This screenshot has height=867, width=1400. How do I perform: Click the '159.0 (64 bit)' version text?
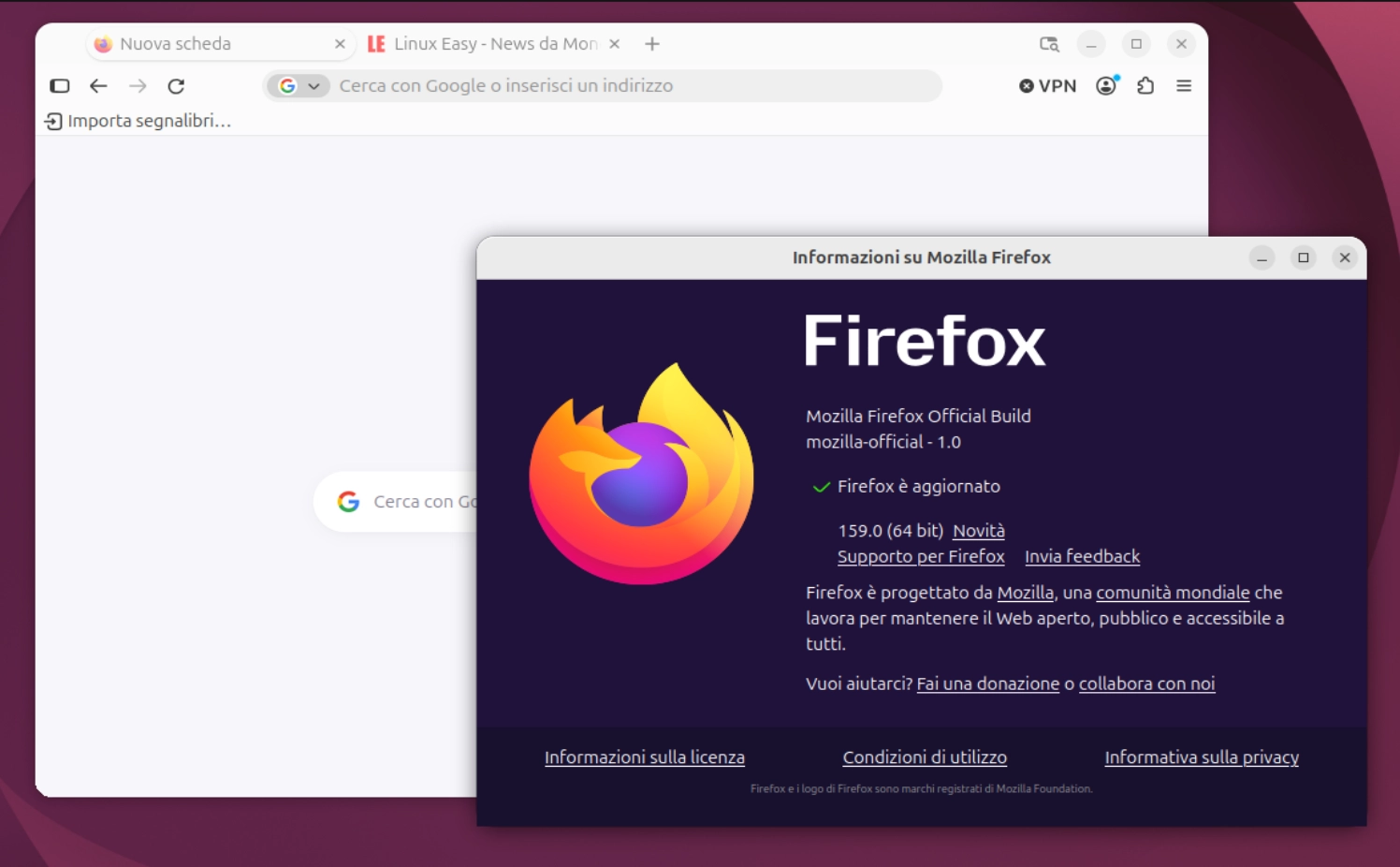890,531
